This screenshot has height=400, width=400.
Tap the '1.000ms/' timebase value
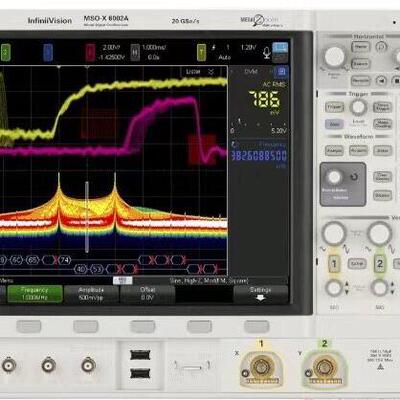click(x=154, y=47)
